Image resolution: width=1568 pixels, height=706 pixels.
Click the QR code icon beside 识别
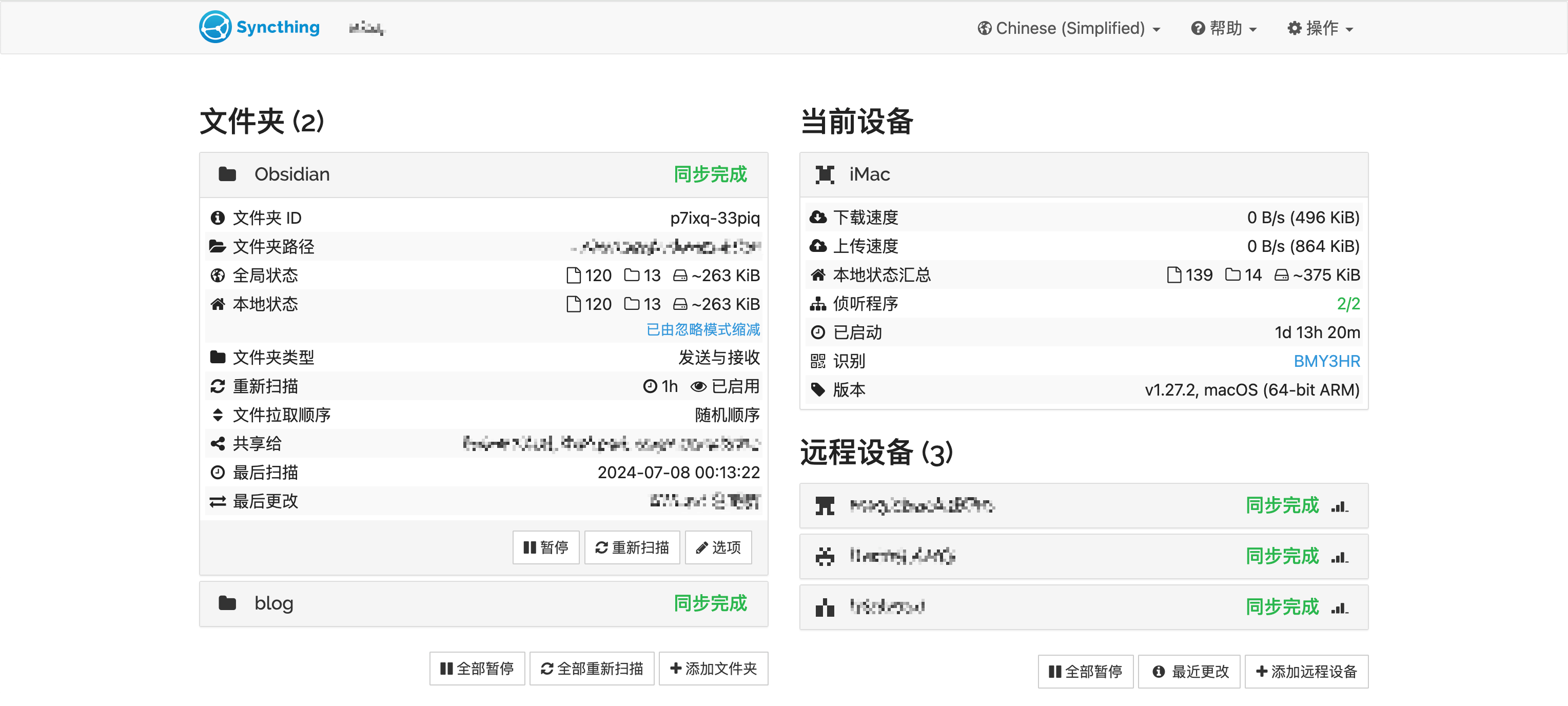point(818,361)
